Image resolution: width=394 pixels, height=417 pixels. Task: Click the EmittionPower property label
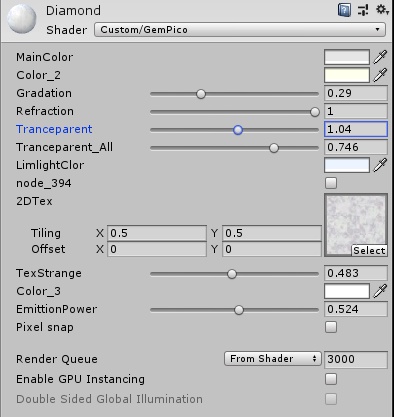coord(57,309)
